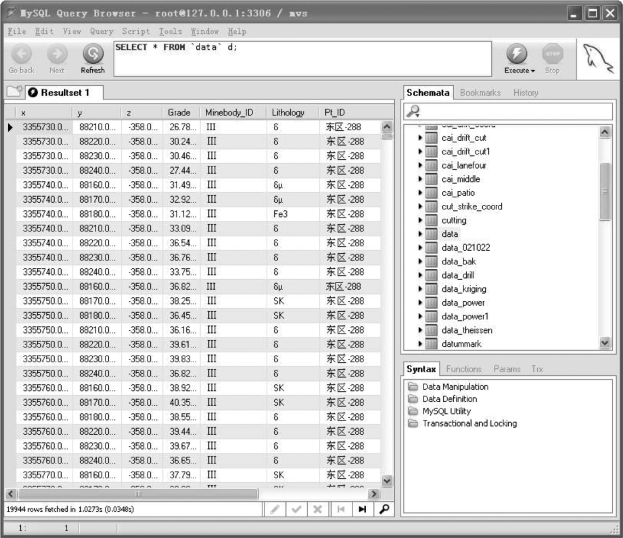Click the Execute lightning icon
Screen dimensions: 623x538
coord(517,53)
